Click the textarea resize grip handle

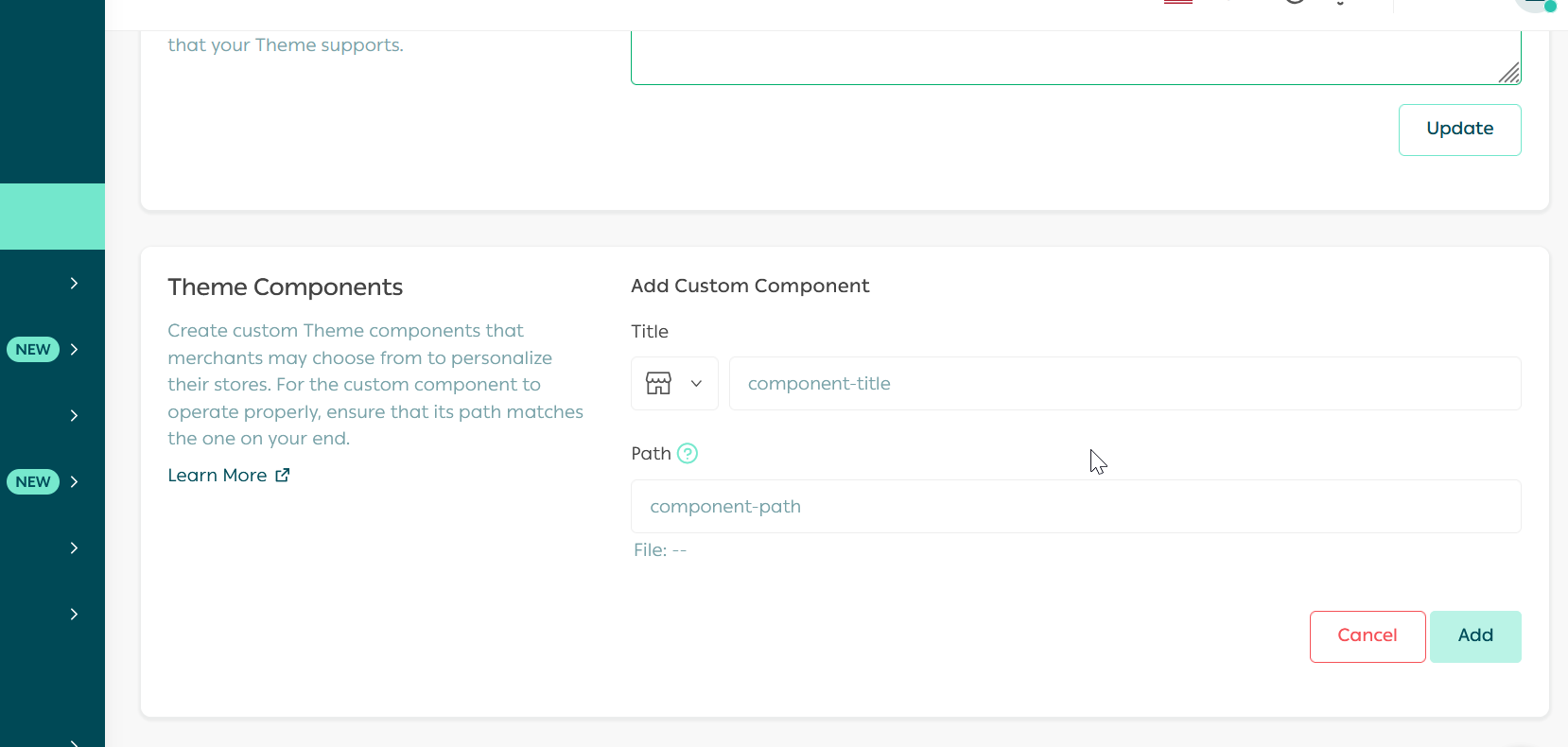(1509, 73)
